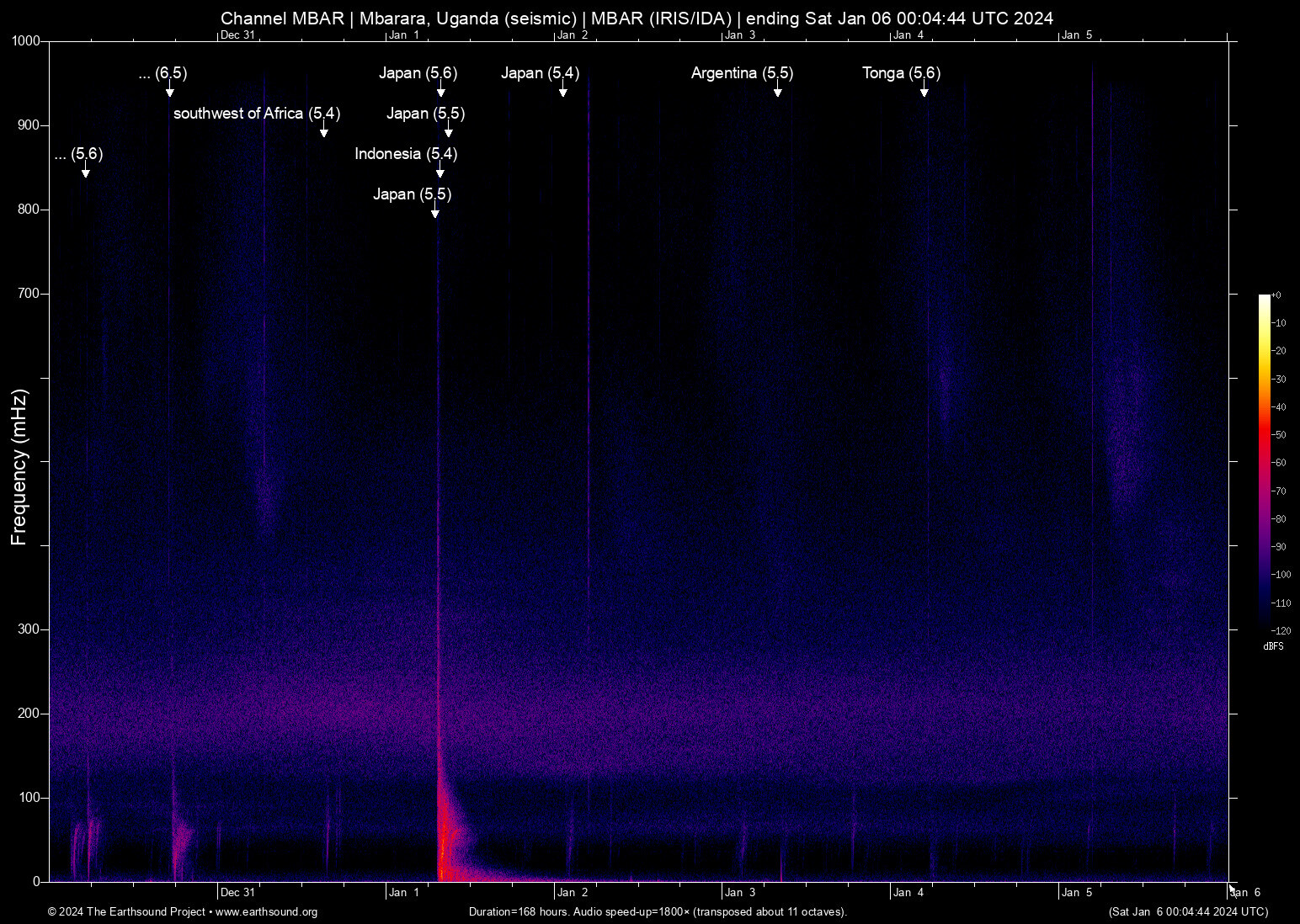Viewport: 1300px width, 924px height.
Task: Click the dBFS color scale bar
Action: (1264, 461)
